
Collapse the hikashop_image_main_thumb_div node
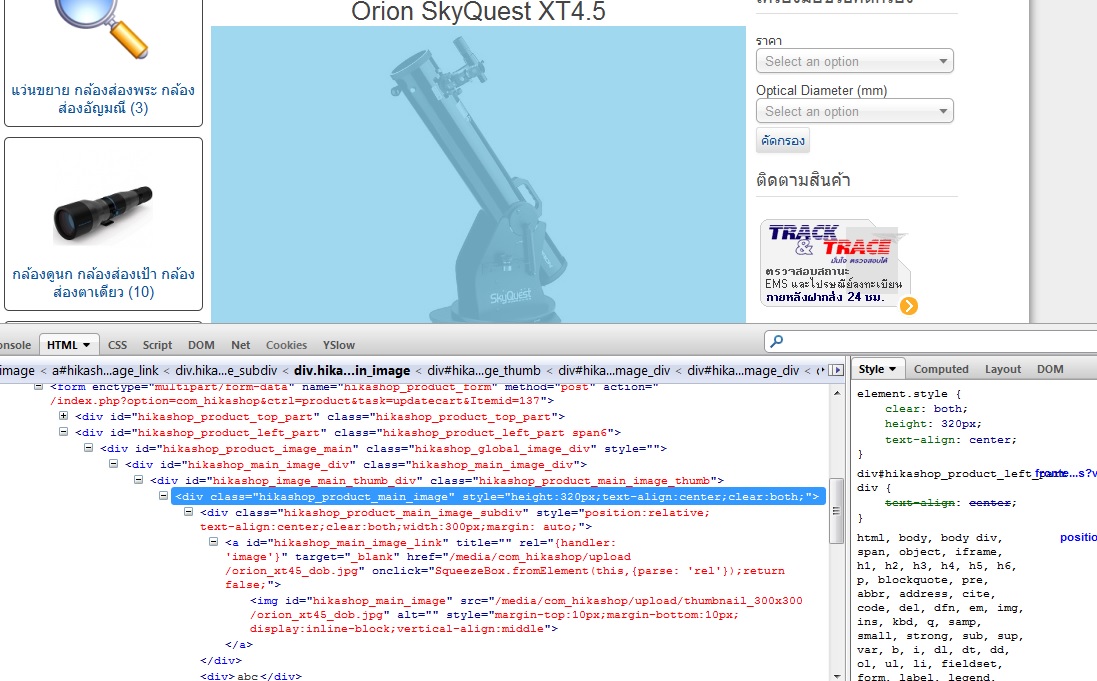139,480
